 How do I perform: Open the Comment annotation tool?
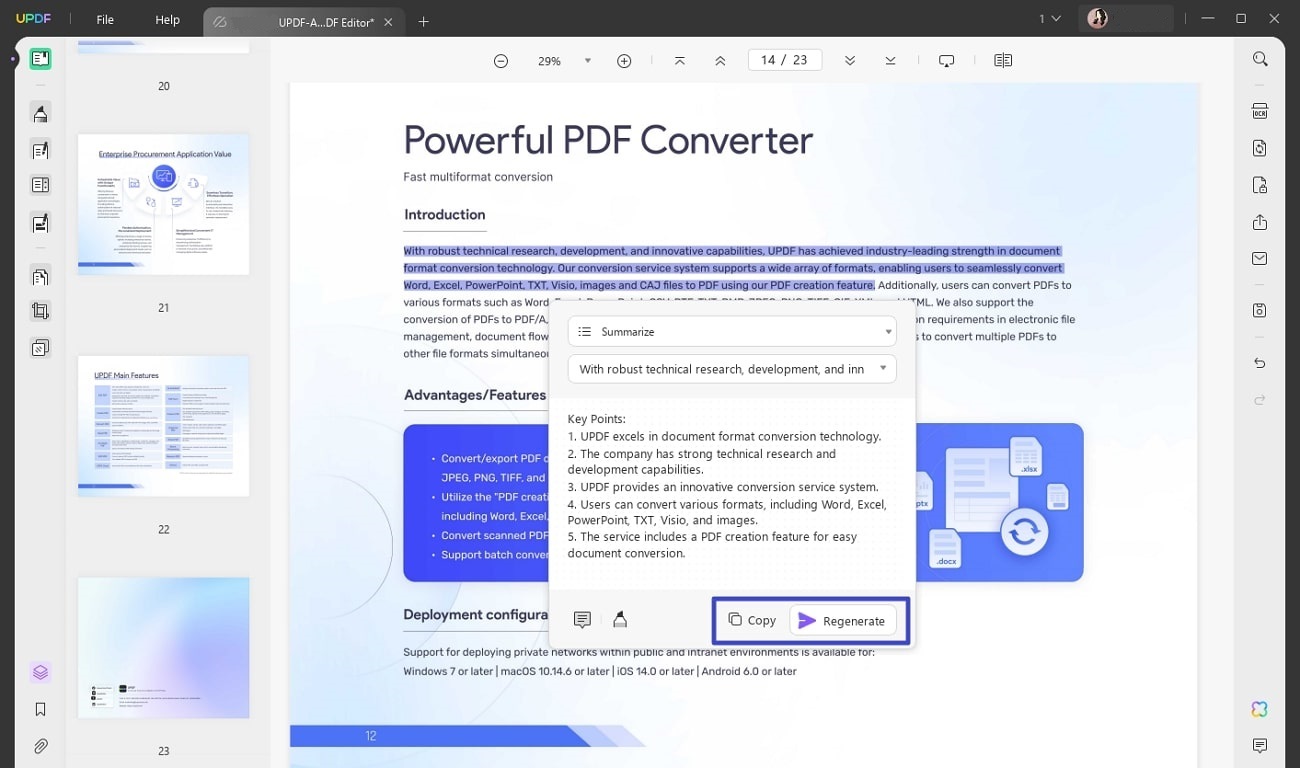(40, 113)
